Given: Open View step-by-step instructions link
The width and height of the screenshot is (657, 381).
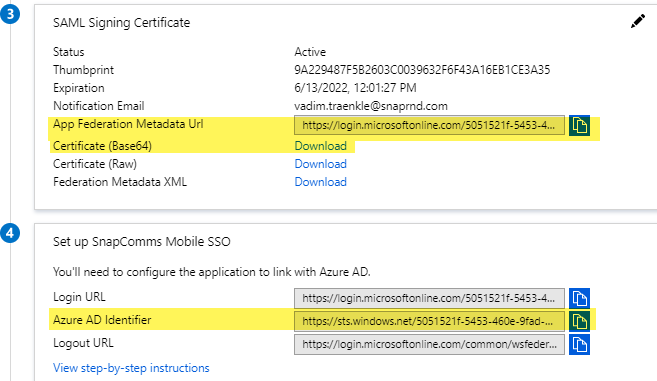Looking at the screenshot, I should pyautogui.click(x=131, y=368).
